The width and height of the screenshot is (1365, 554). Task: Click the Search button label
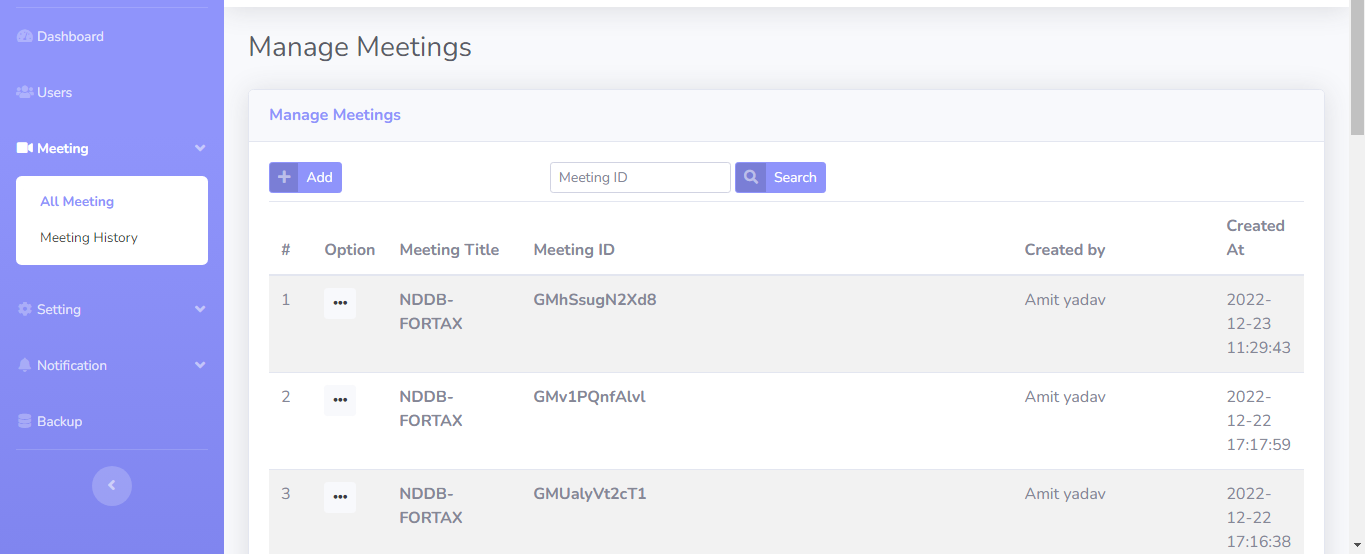point(795,178)
